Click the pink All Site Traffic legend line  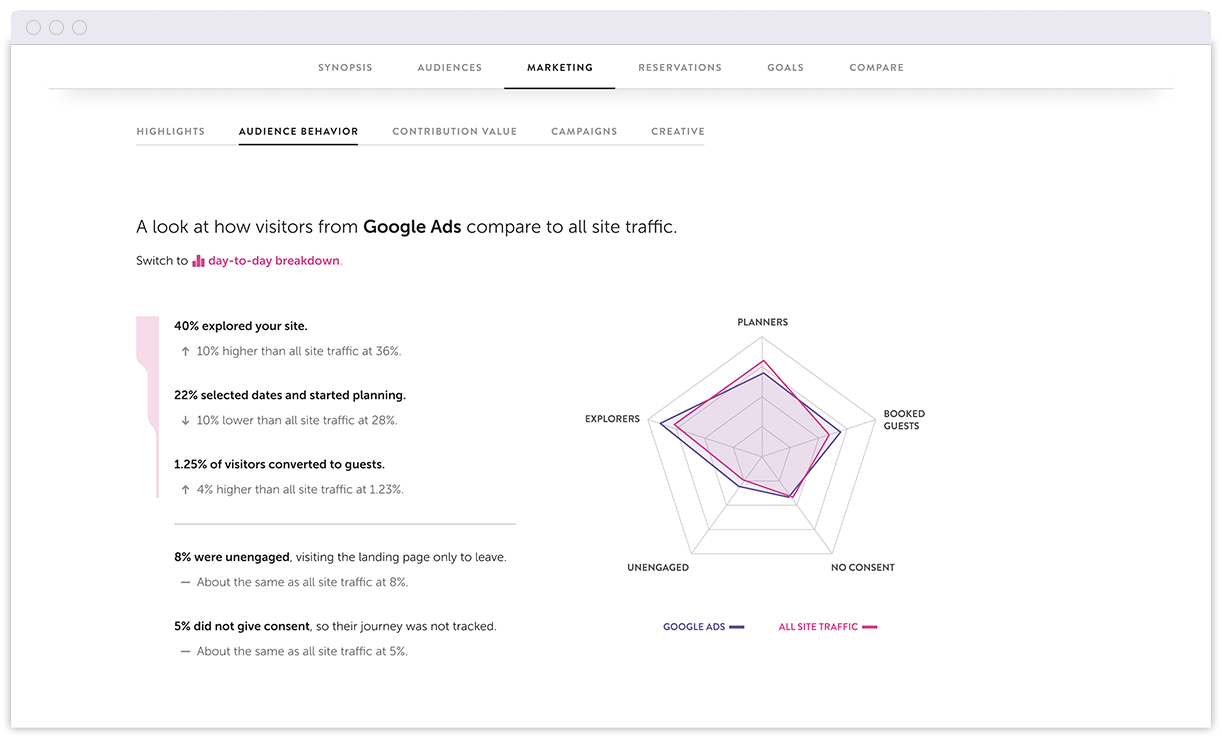click(x=869, y=627)
